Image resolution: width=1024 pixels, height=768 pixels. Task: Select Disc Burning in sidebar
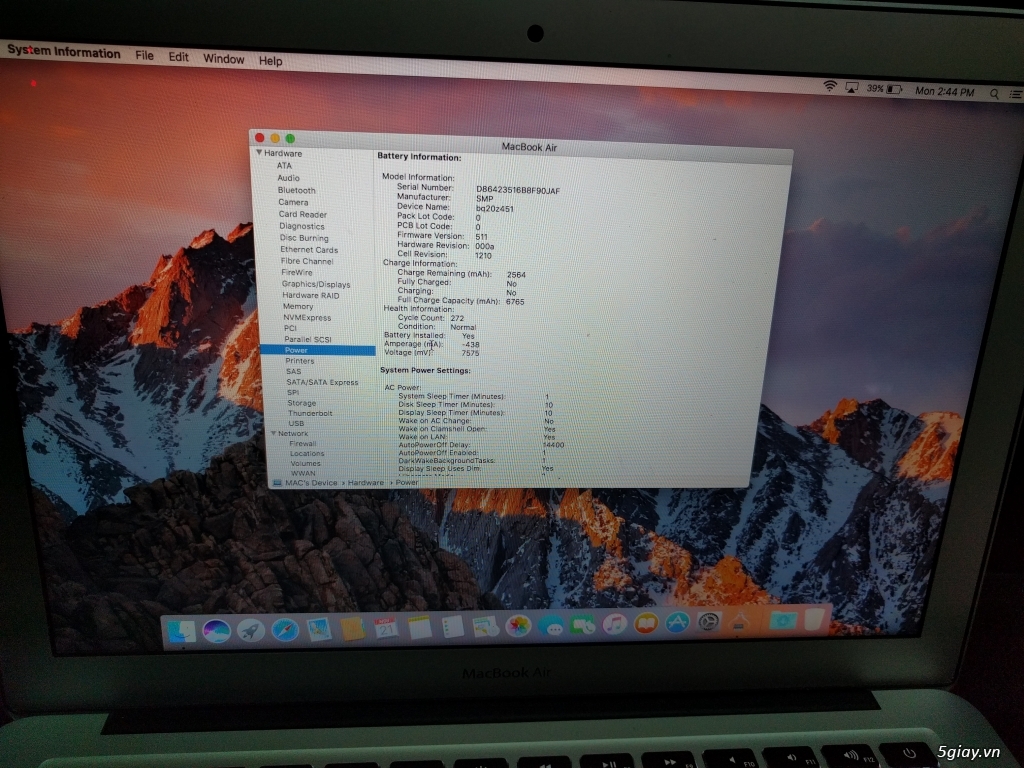pos(304,238)
